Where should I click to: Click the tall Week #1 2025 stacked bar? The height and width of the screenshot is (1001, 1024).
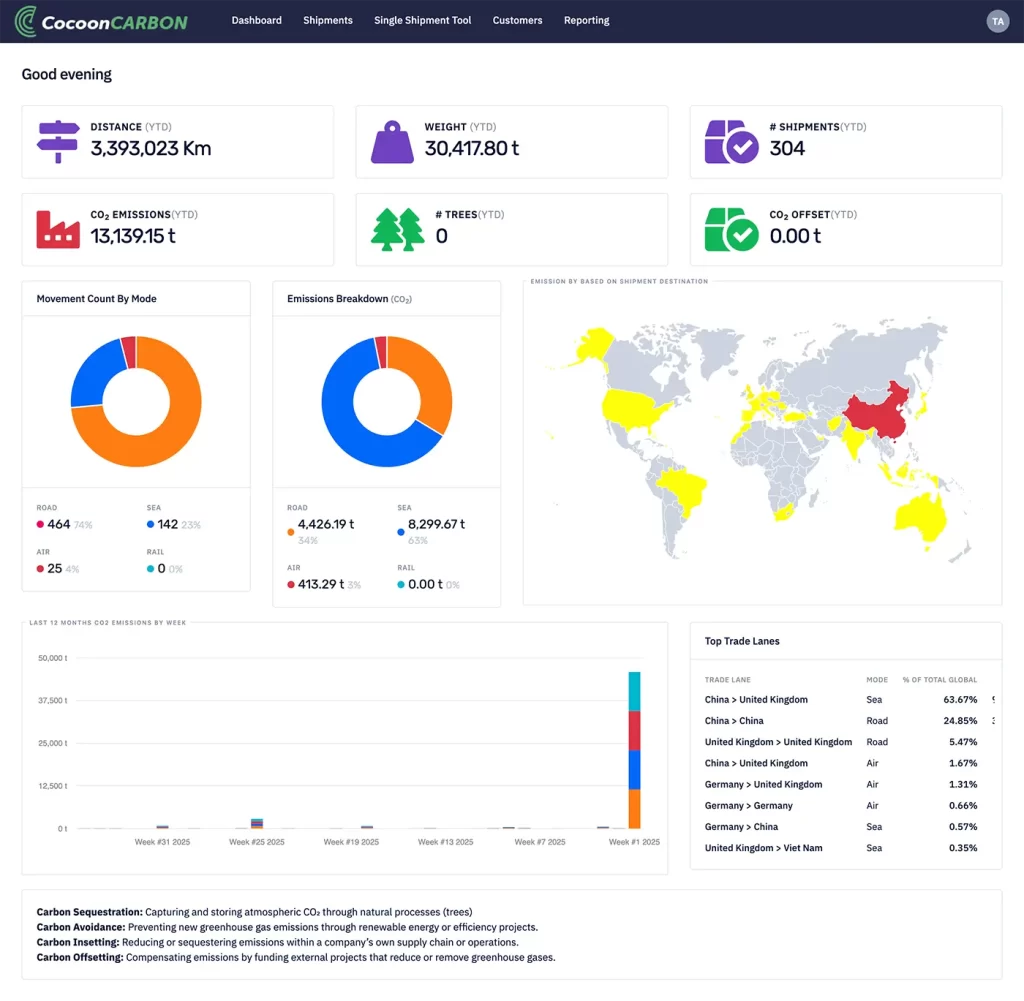[634, 750]
